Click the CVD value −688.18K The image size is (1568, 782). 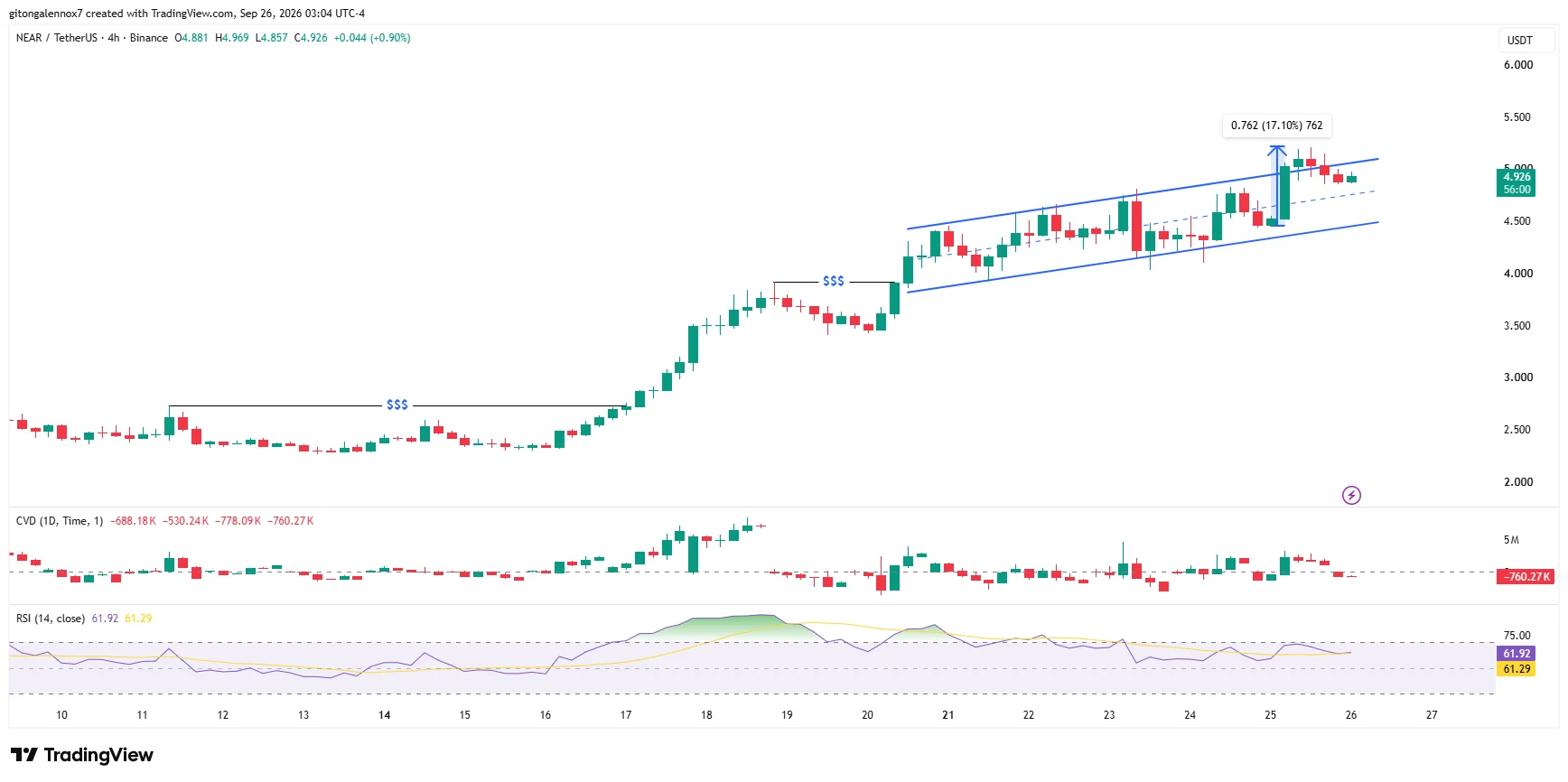point(134,521)
